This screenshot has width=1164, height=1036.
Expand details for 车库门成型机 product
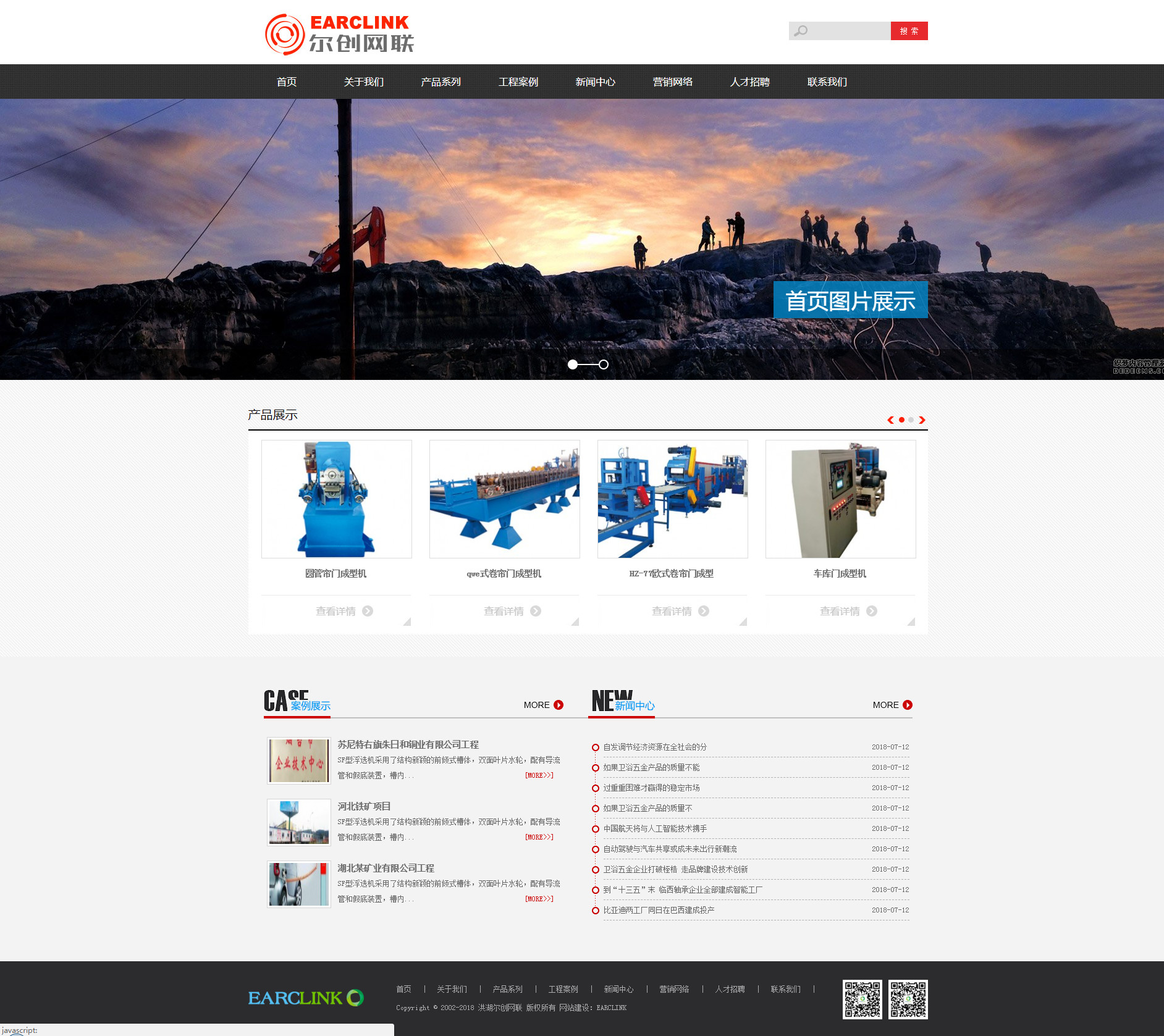tap(848, 611)
